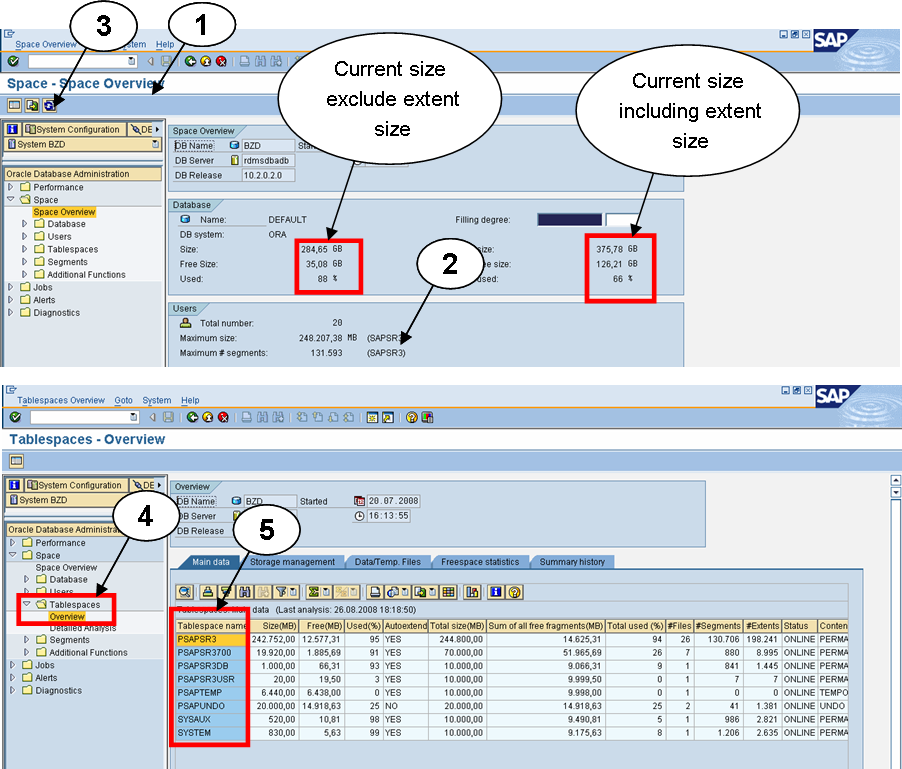
Task: Click Change layout grid icon in table toolbar
Action: pyautogui.click(x=449, y=592)
